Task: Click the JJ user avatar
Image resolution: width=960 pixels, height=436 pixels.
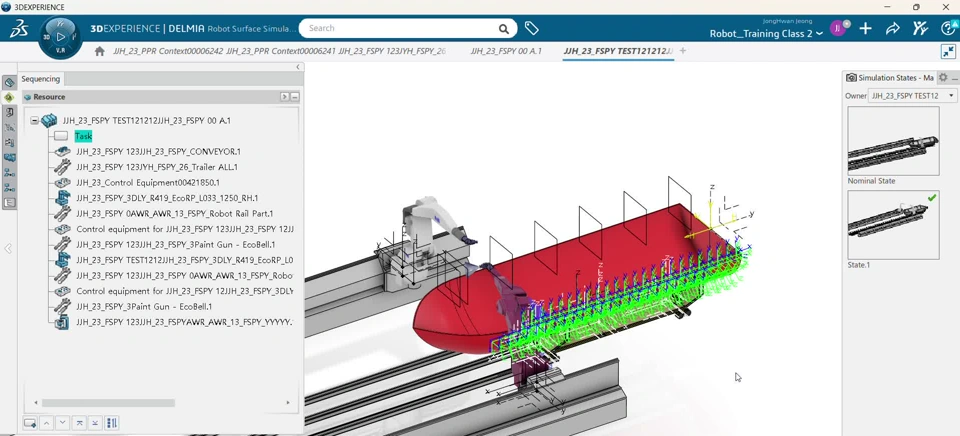Action: [x=838, y=28]
